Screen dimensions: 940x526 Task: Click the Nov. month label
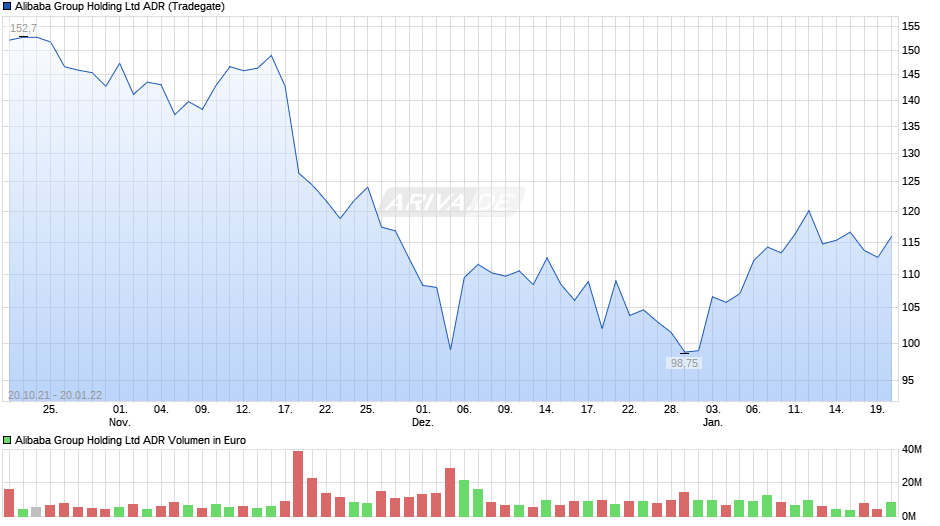coord(120,422)
